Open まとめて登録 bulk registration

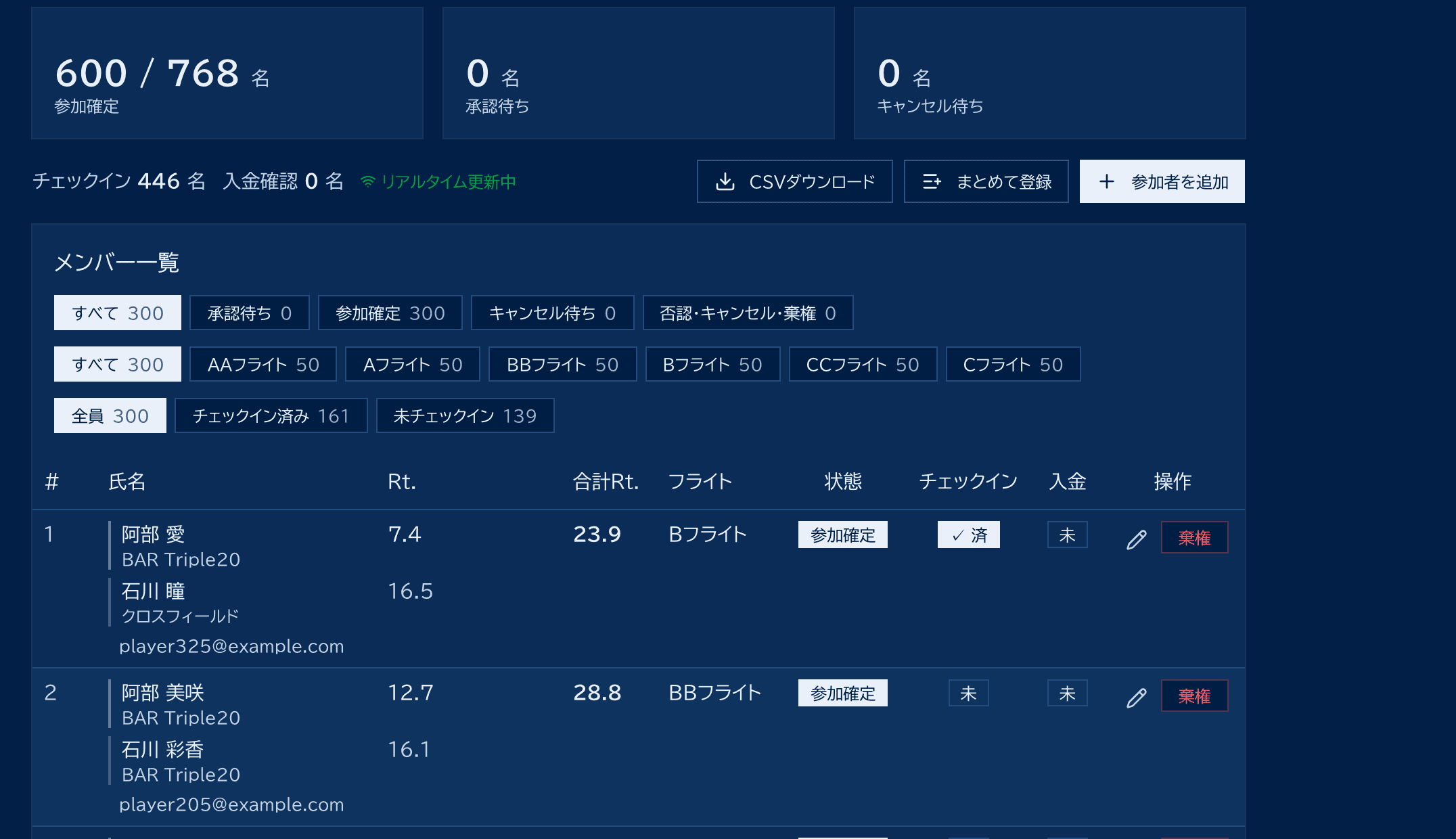(986, 181)
